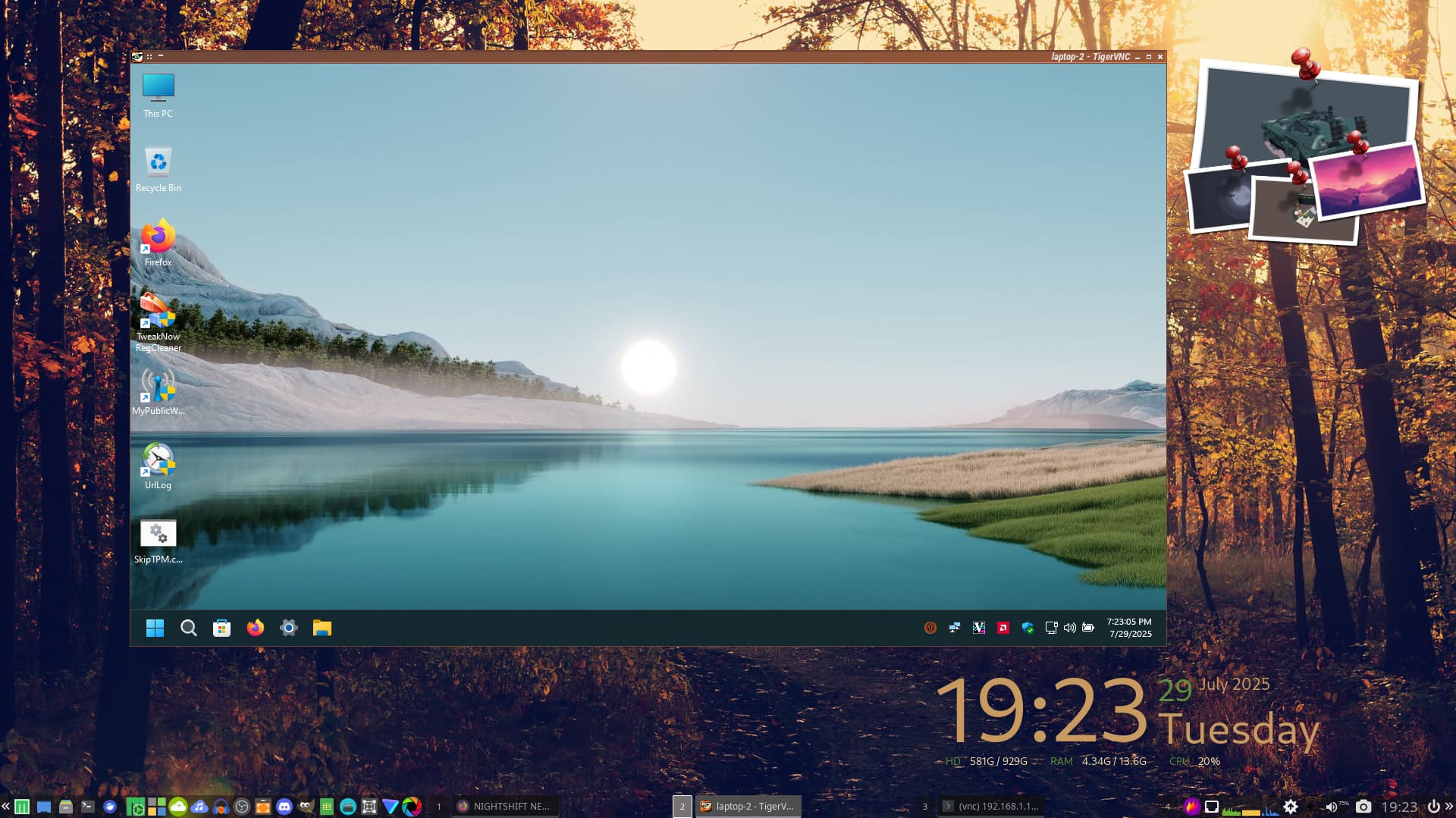
Task: Open the Discord launcher in the bottom panel
Action: click(x=284, y=807)
